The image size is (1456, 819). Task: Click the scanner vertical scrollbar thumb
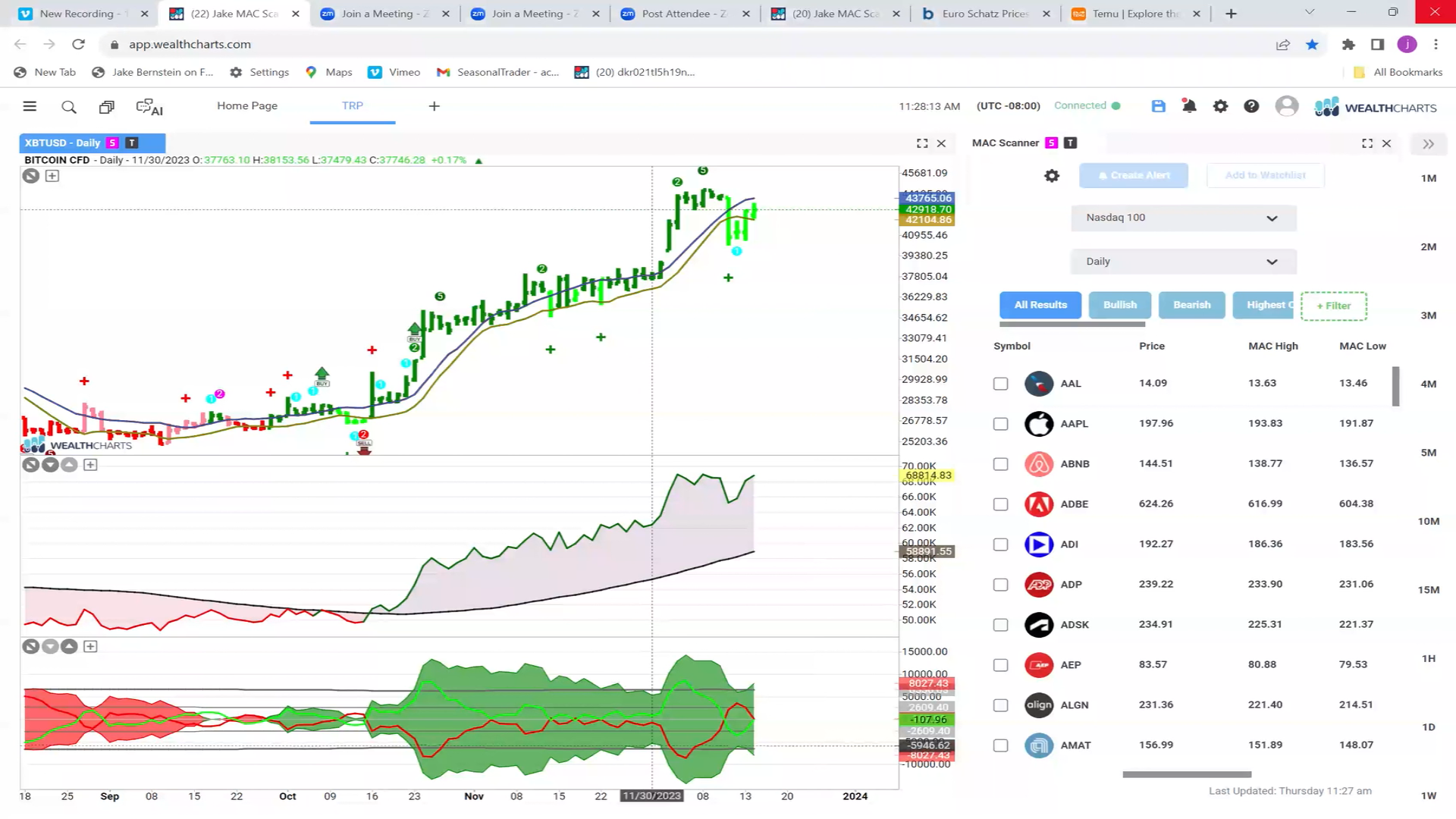point(1395,387)
